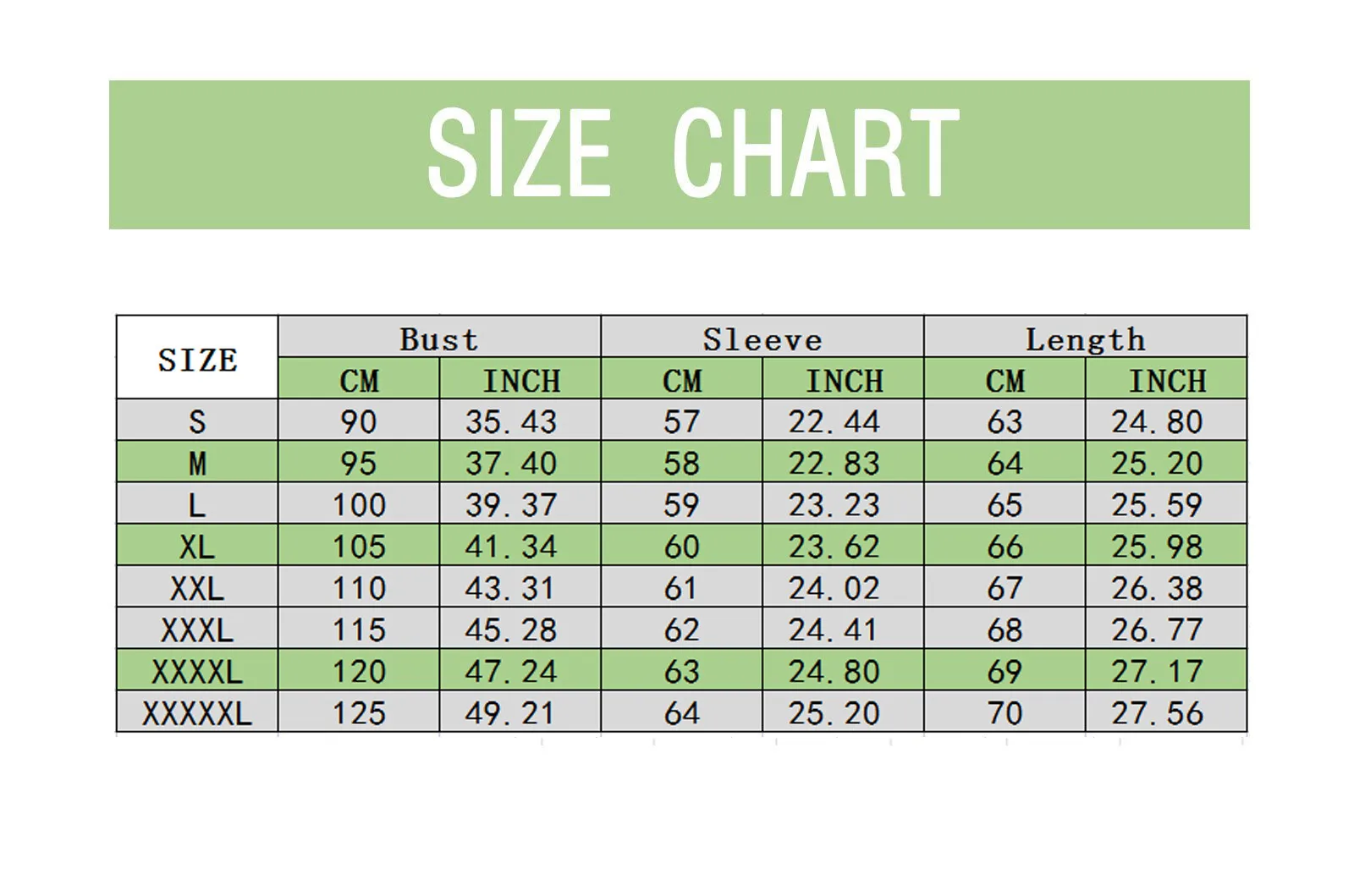Image resolution: width=1354 pixels, height=896 pixels.
Task: Select the S size row label
Action: tap(197, 421)
